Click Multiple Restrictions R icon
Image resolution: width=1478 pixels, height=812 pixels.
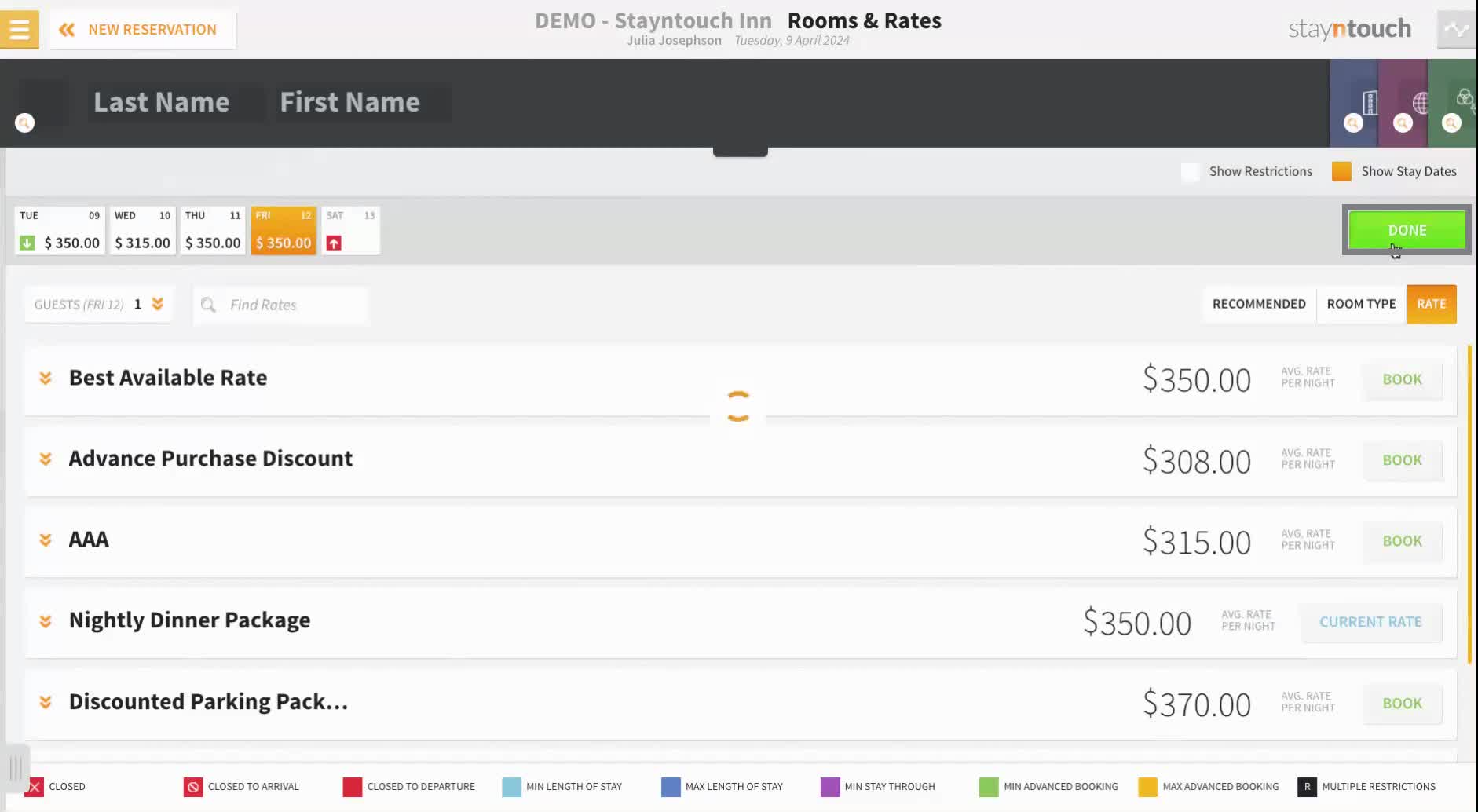pyautogui.click(x=1307, y=787)
